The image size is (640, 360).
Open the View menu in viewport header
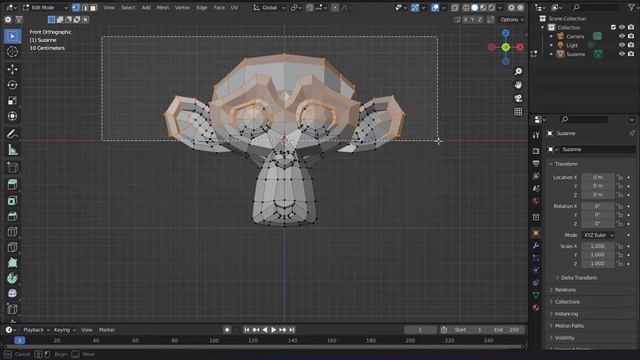pos(109,8)
